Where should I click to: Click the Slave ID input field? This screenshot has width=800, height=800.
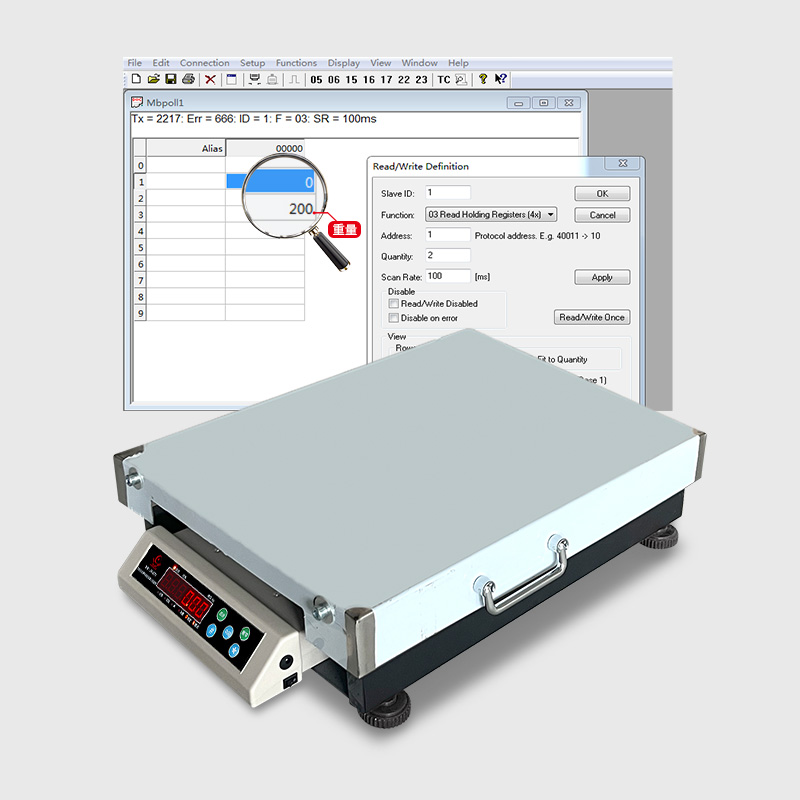tap(447, 193)
